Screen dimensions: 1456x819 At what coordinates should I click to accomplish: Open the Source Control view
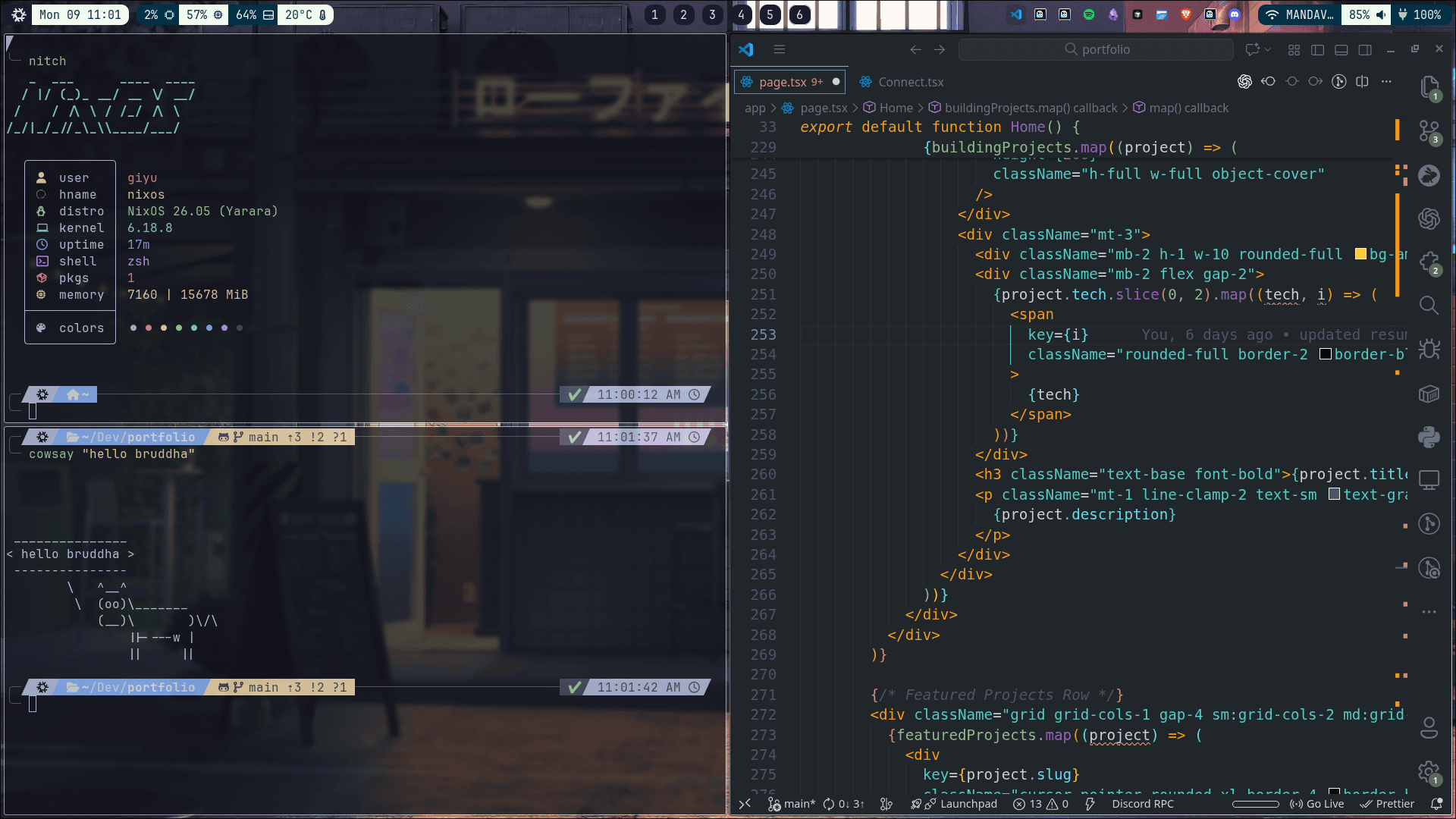coord(1429,131)
